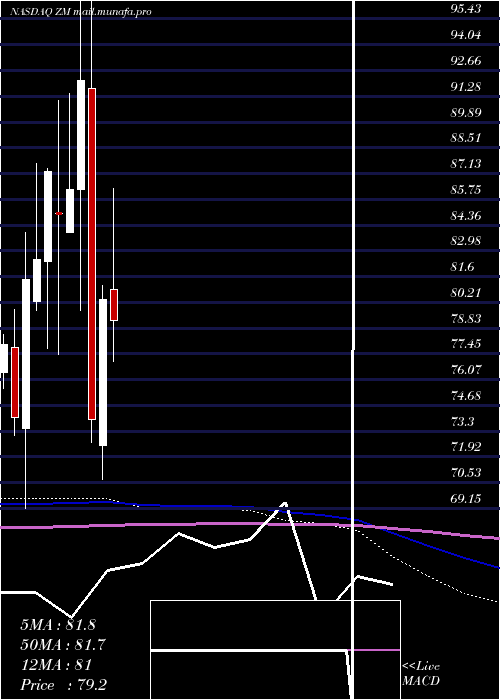Click the <<Live MACD label
500x700 pixels.
click(421, 674)
